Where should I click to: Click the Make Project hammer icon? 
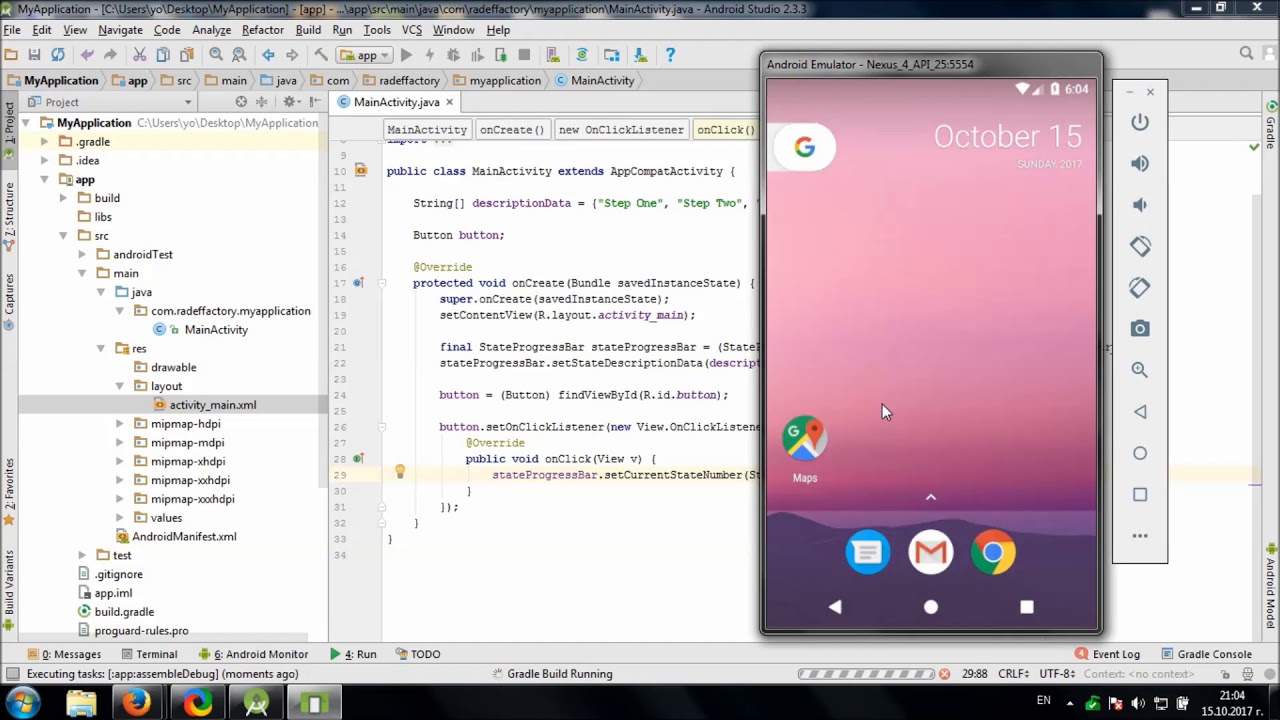point(321,55)
